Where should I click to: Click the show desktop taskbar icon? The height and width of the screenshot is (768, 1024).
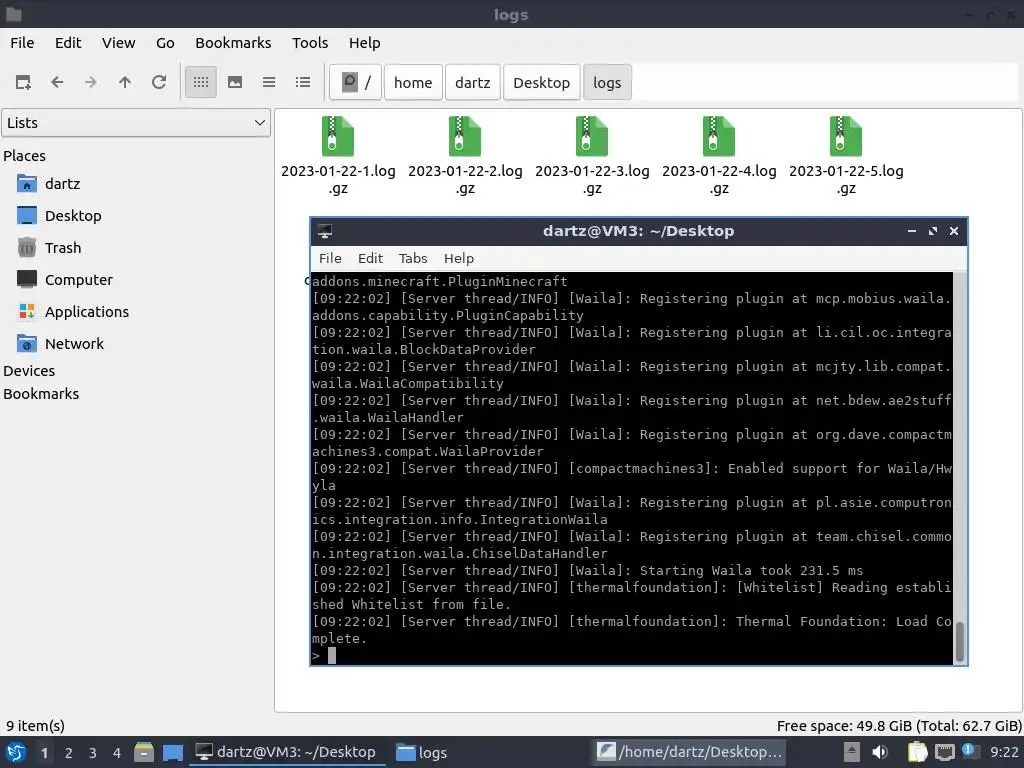(x=172, y=753)
